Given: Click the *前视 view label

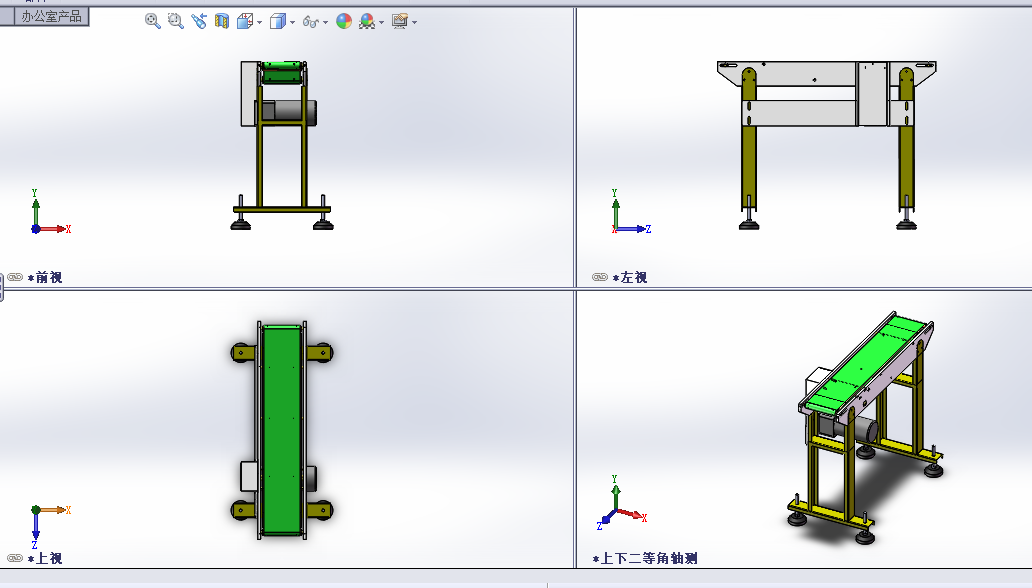Looking at the screenshot, I should [x=45, y=277].
